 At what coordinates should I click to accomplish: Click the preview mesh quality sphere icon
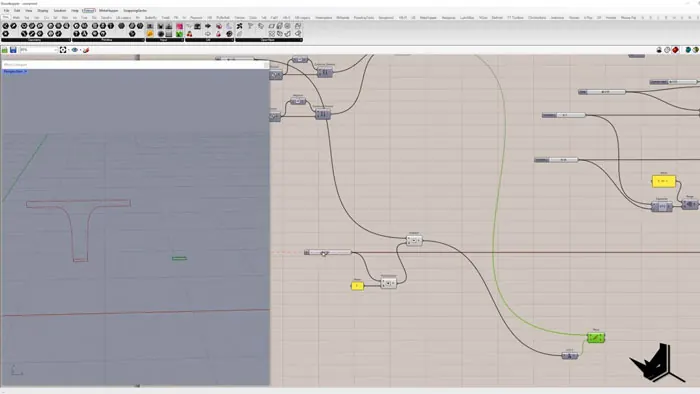[696, 50]
